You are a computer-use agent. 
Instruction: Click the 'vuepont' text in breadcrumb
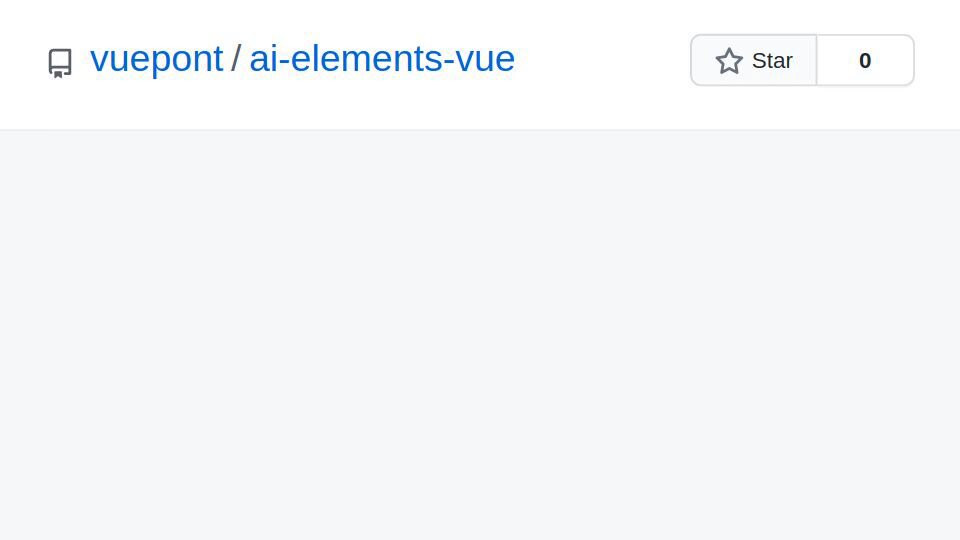[x=156, y=59]
